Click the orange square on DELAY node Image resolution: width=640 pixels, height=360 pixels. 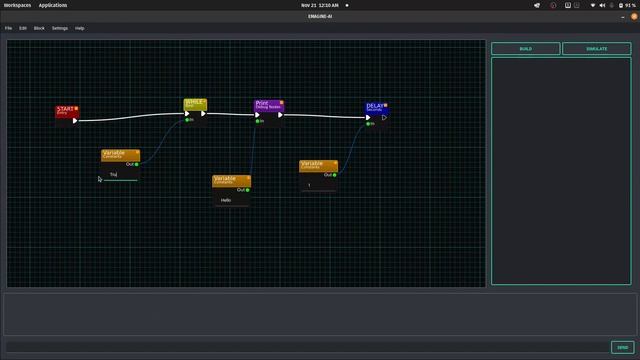click(385, 105)
